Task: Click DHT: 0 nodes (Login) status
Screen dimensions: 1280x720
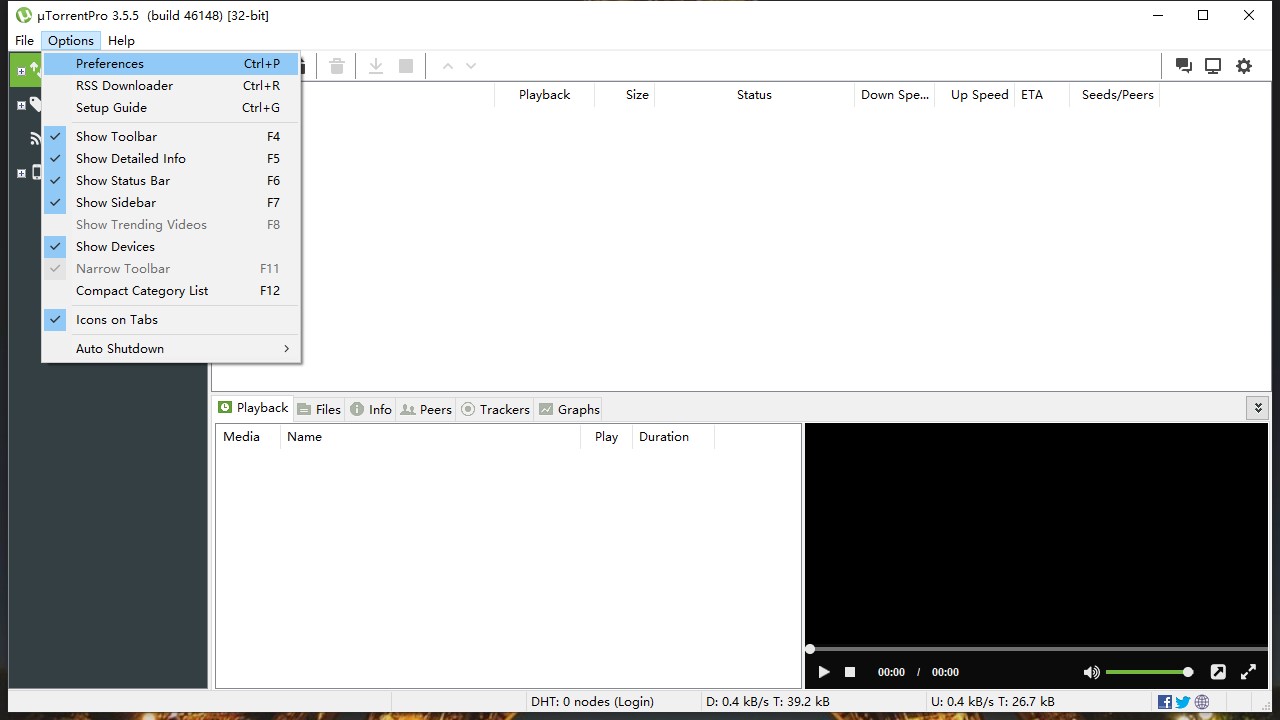Action: 592,702
